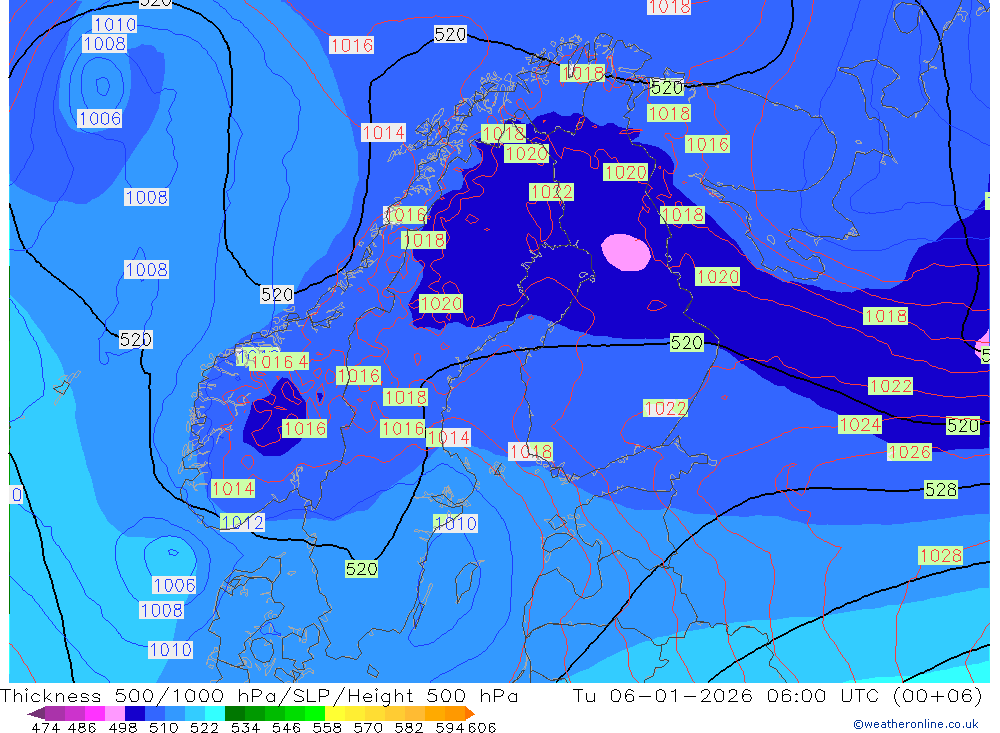Select the bright magenta legend swatch

click(93, 713)
